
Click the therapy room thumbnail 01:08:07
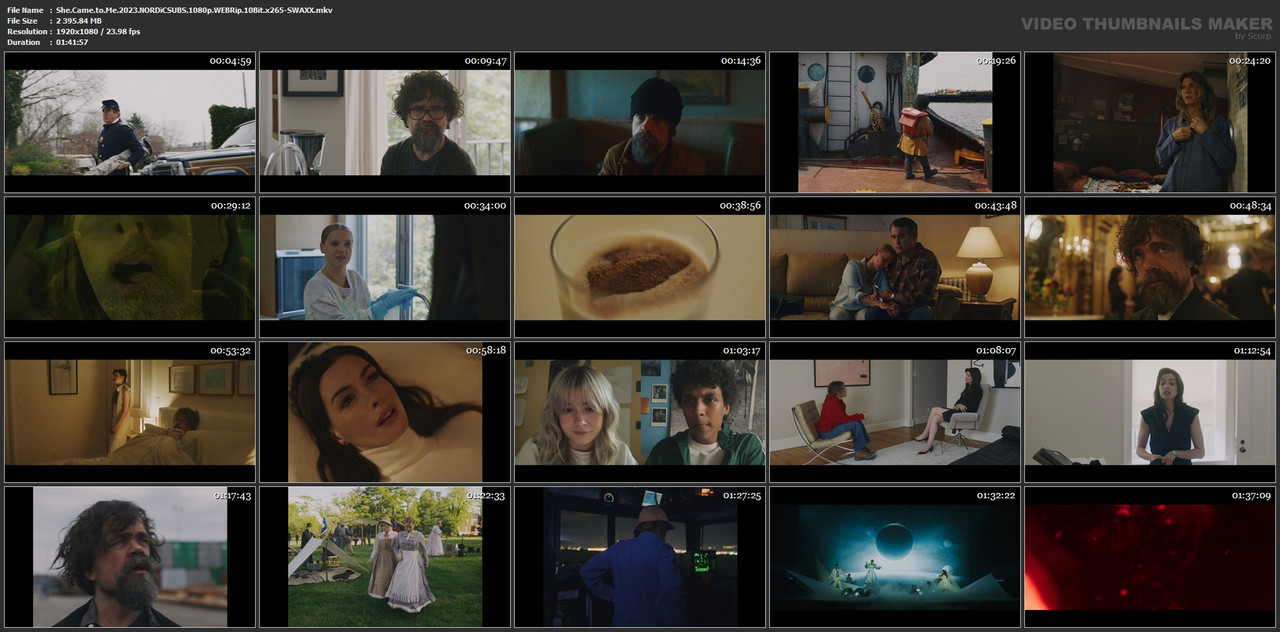pyautogui.click(x=895, y=412)
